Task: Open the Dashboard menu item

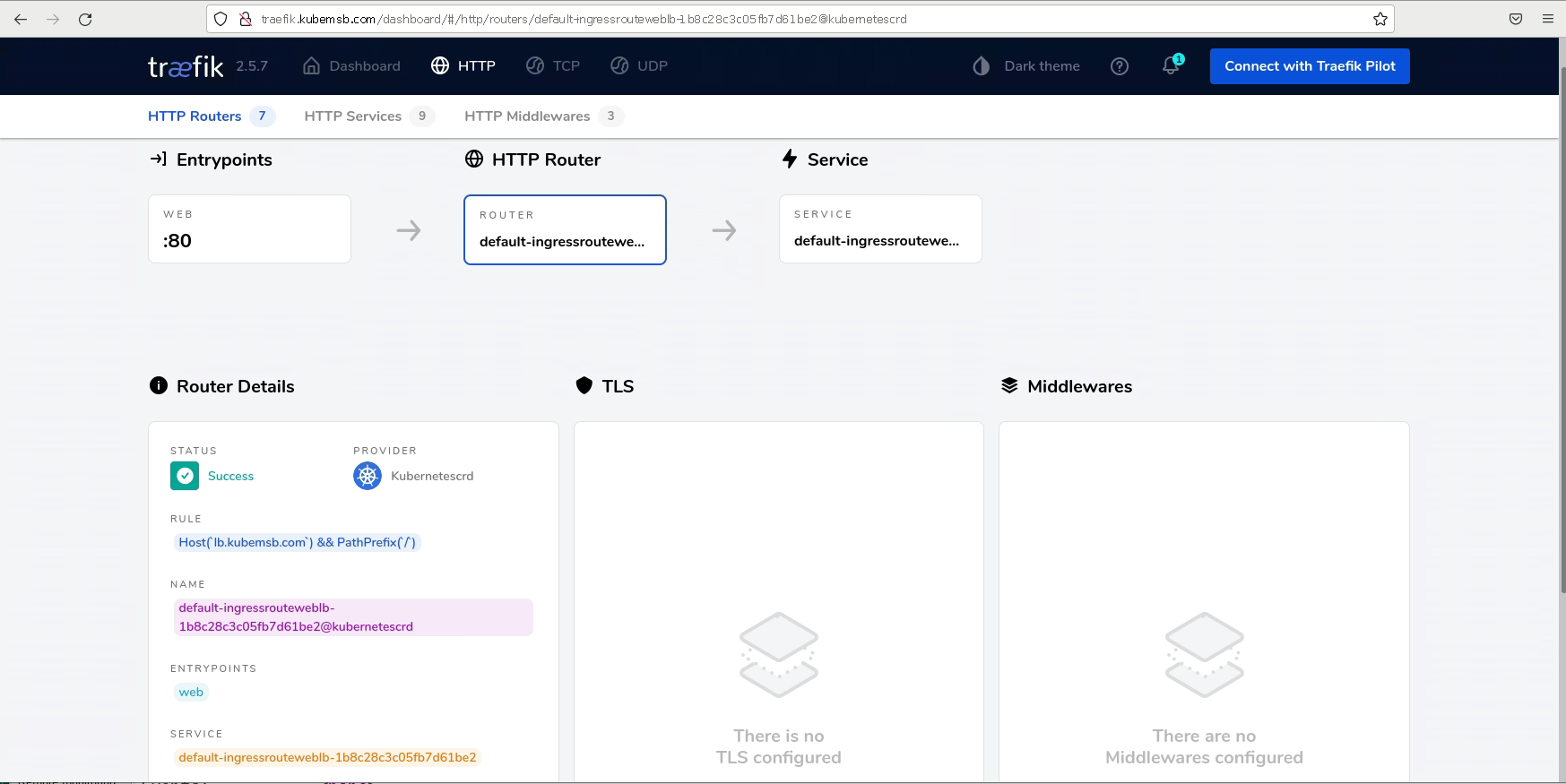Action: click(x=351, y=66)
